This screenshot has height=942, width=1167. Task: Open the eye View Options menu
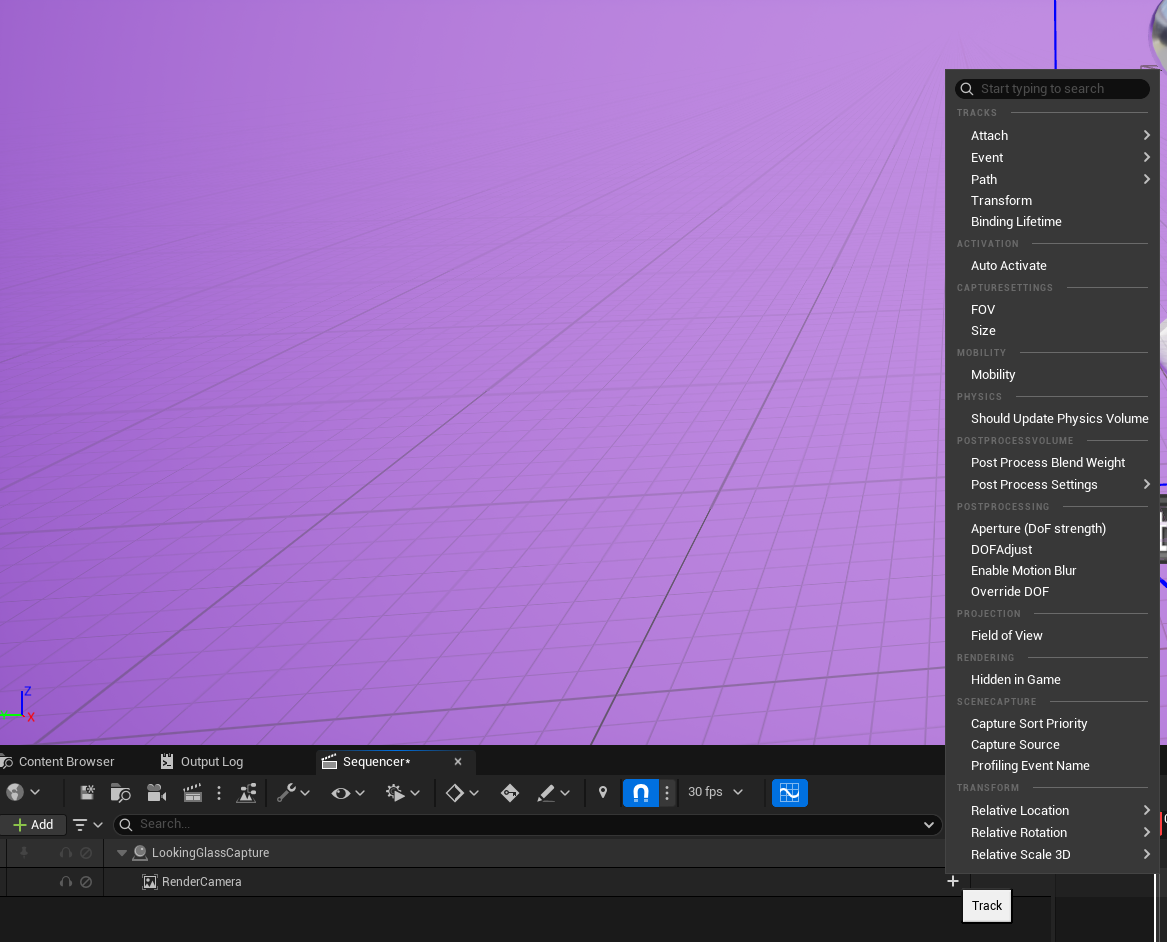347,793
